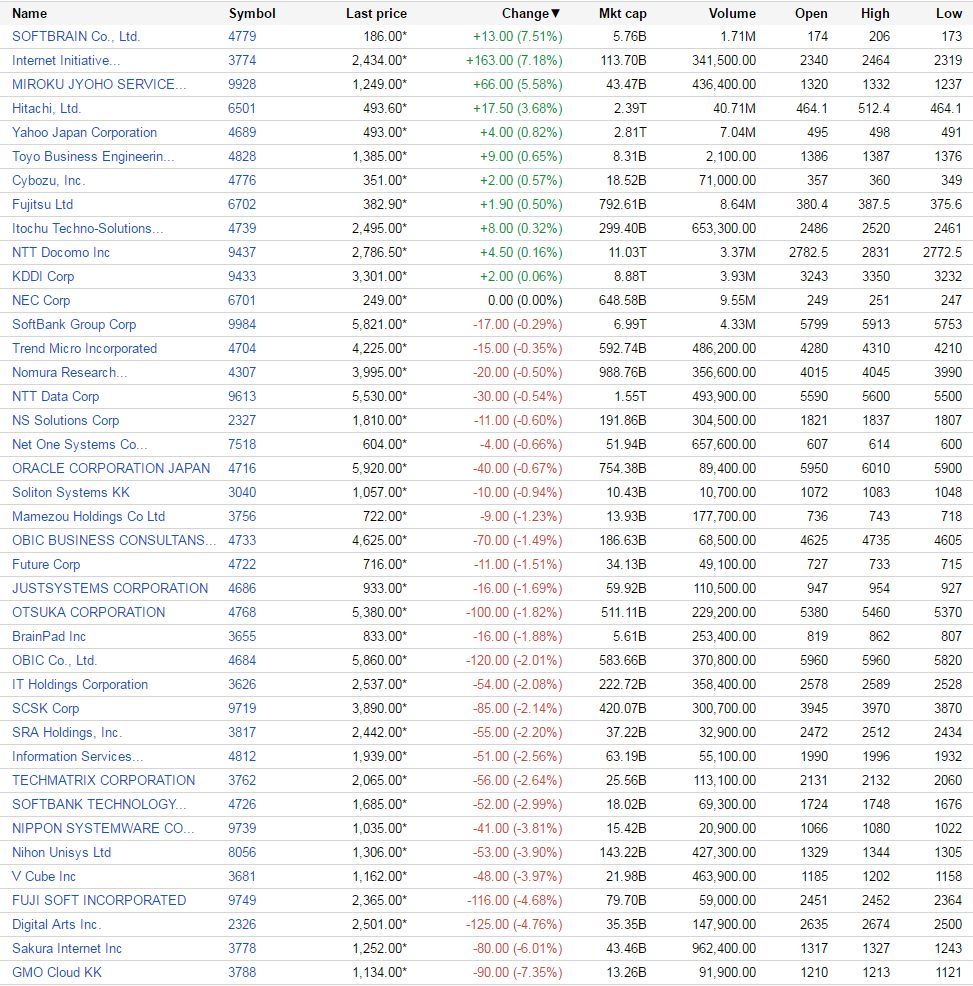Open KDDI Corp company link
973x986 pixels.
coord(43,276)
